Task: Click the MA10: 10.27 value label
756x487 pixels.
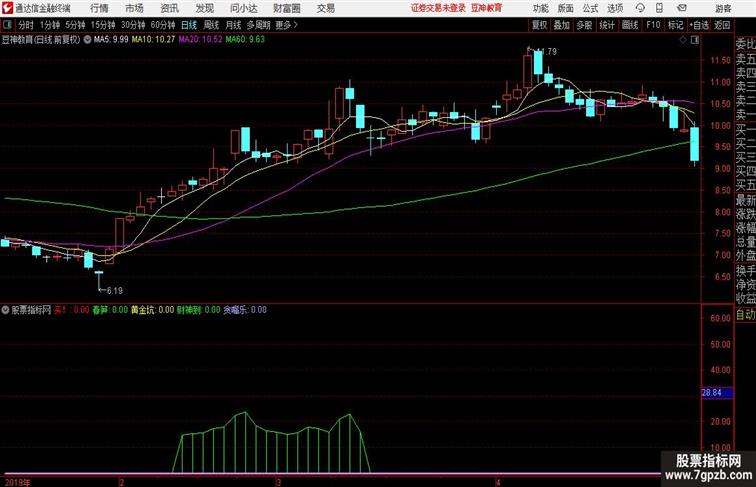Action: (x=153, y=40)
